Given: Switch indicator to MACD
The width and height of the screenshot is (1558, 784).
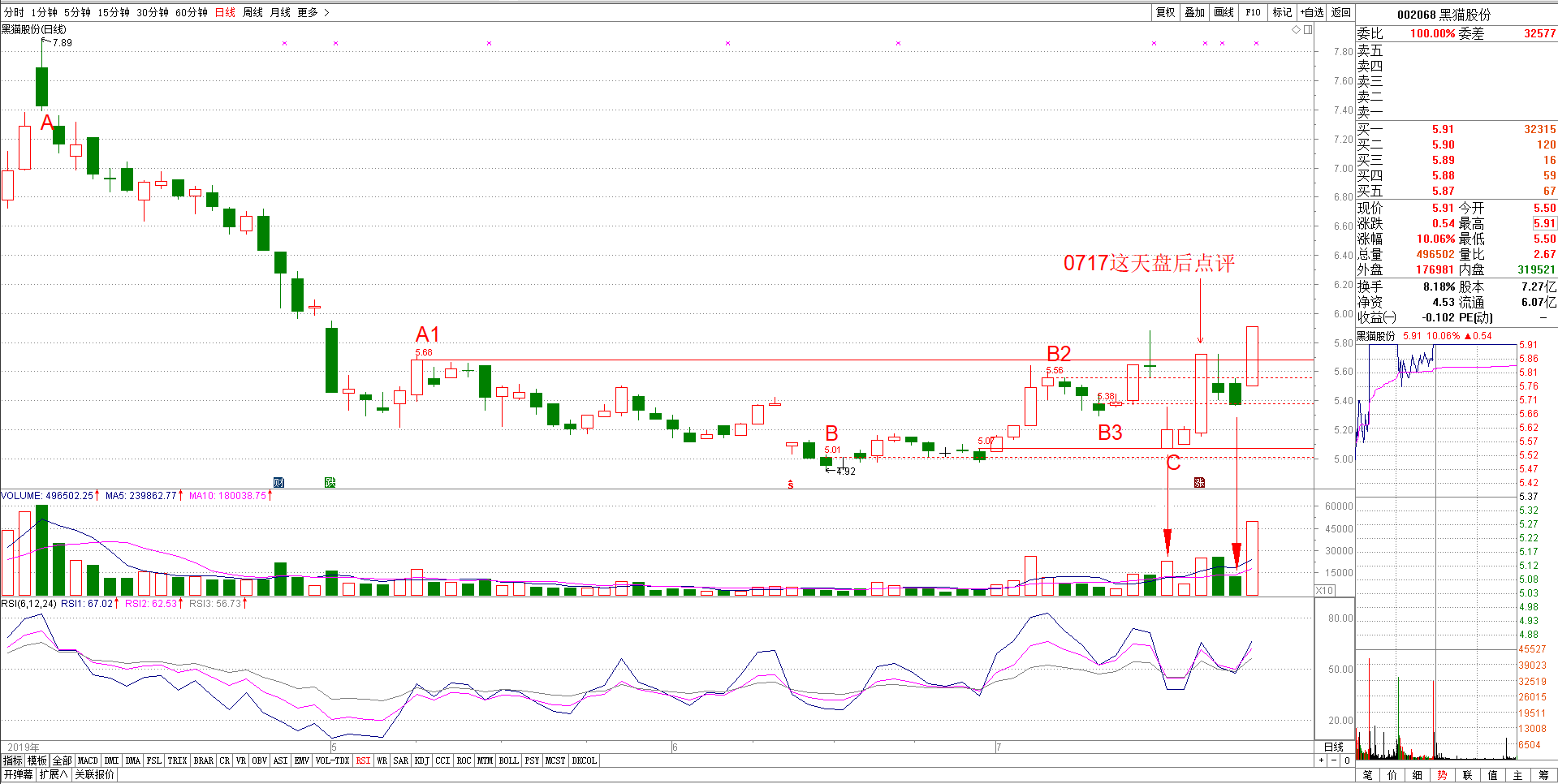Looking at the screenshot, I should [x=88, y=760].
